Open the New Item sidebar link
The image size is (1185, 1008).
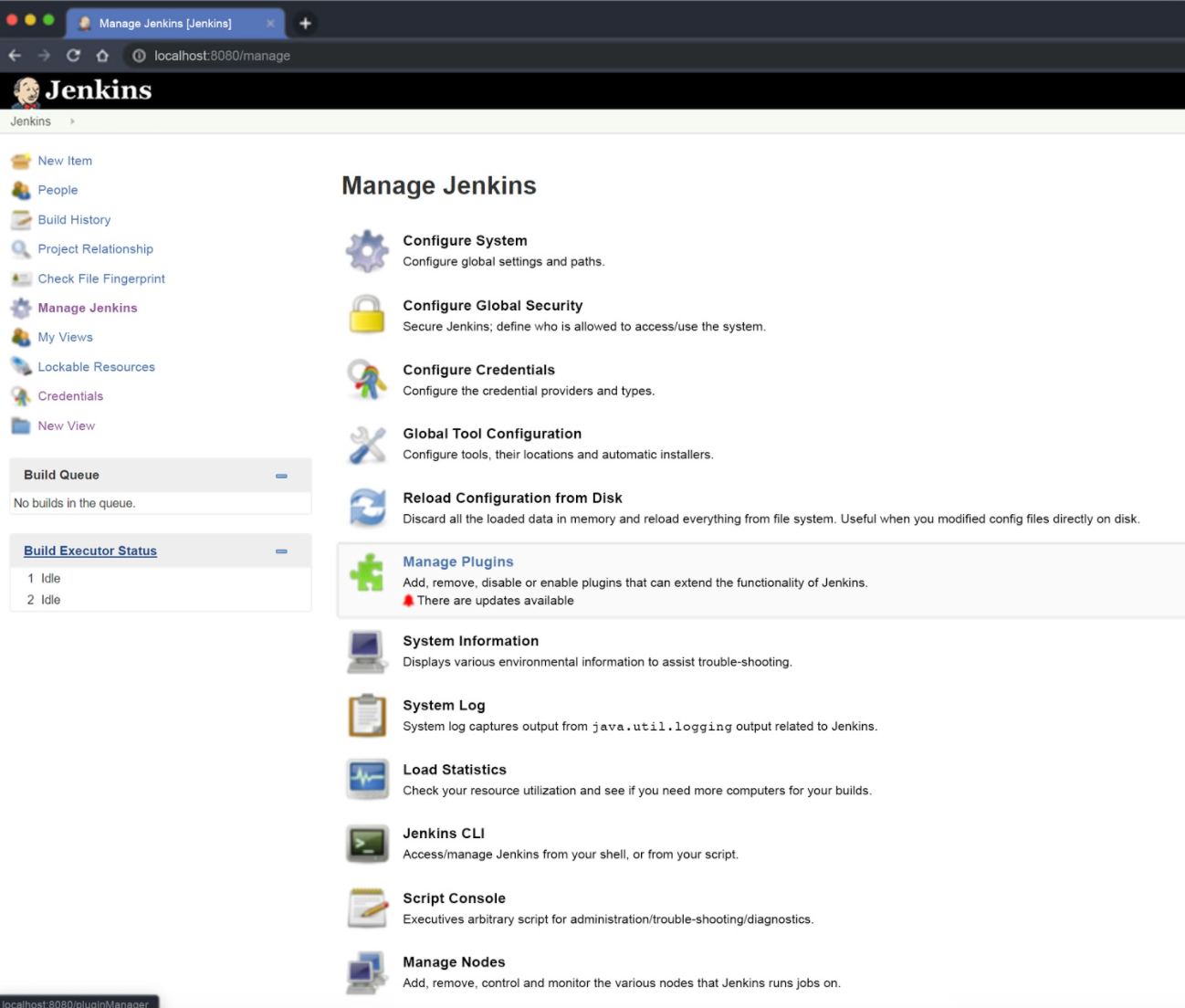pyautogui.click(x=65, y=161)
